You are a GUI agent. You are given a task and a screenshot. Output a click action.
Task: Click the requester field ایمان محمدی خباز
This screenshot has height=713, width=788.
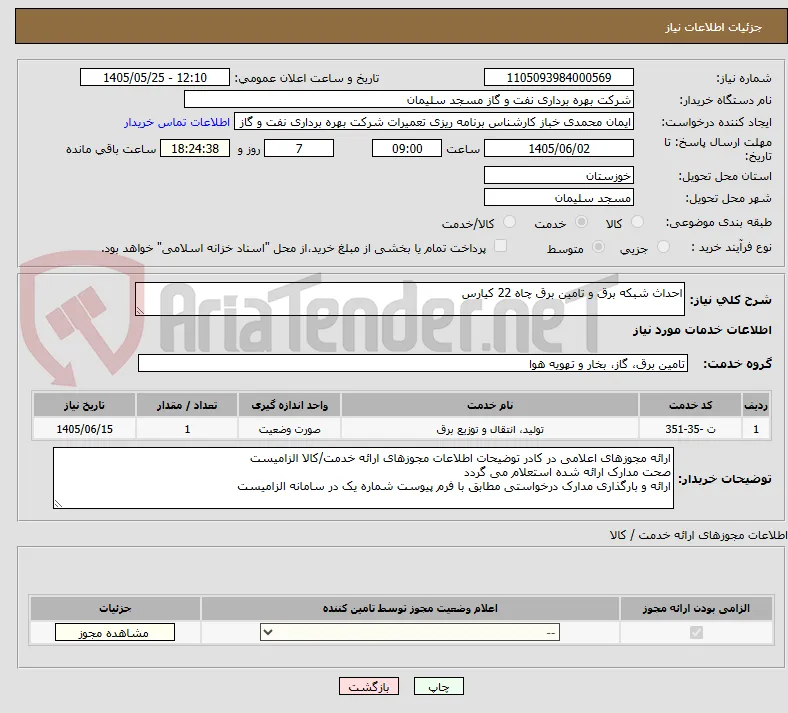tap(434, 122)
